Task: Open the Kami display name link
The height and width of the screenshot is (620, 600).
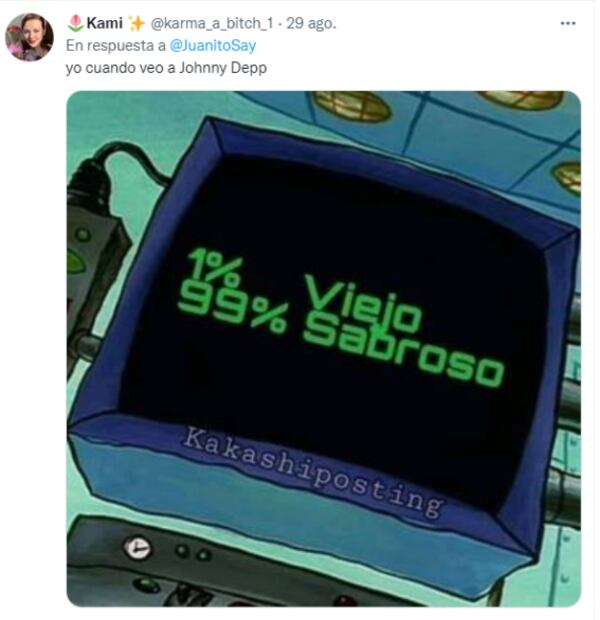Action: (104, 23)
